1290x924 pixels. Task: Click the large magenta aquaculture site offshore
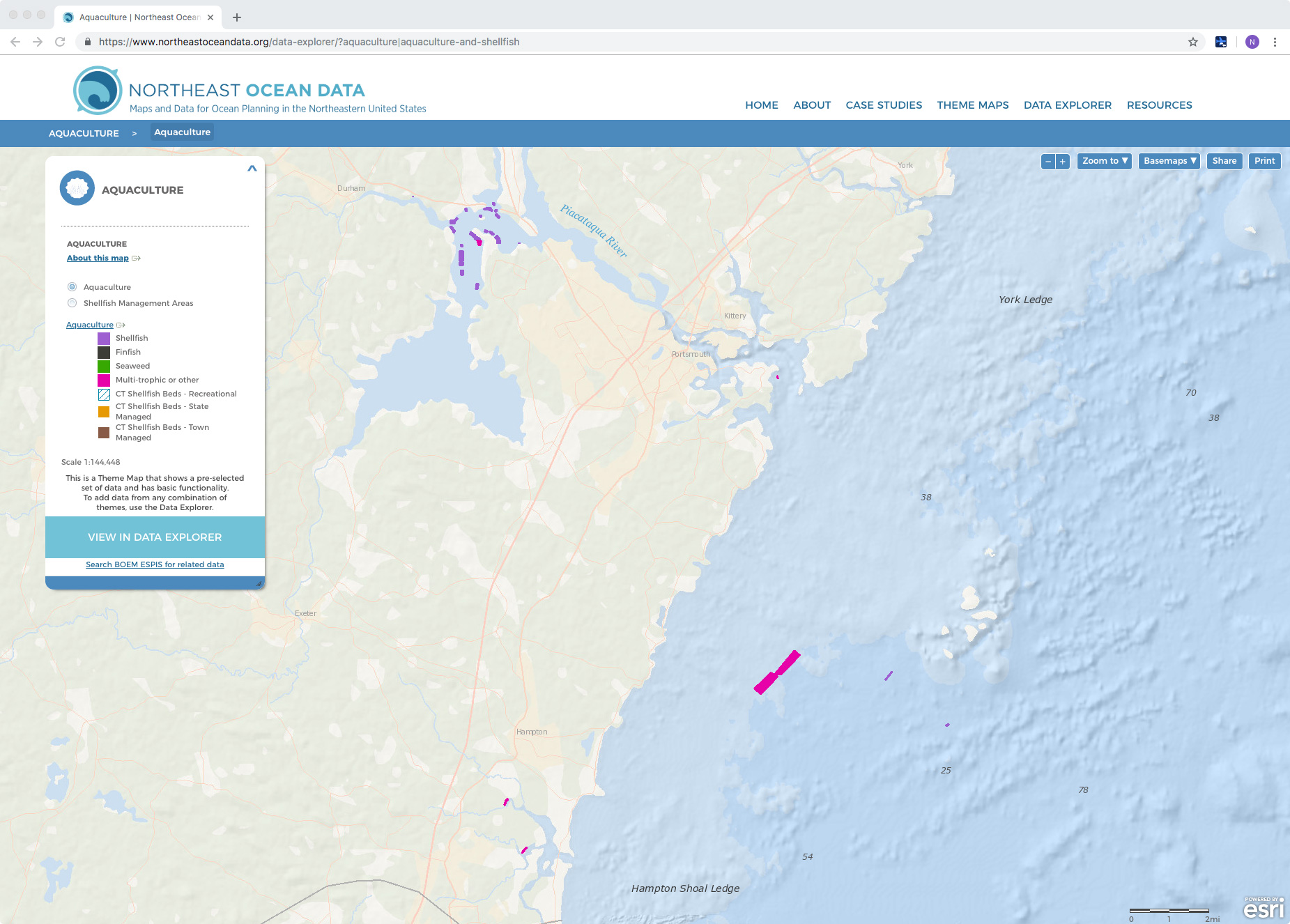[x=776, y=673]
